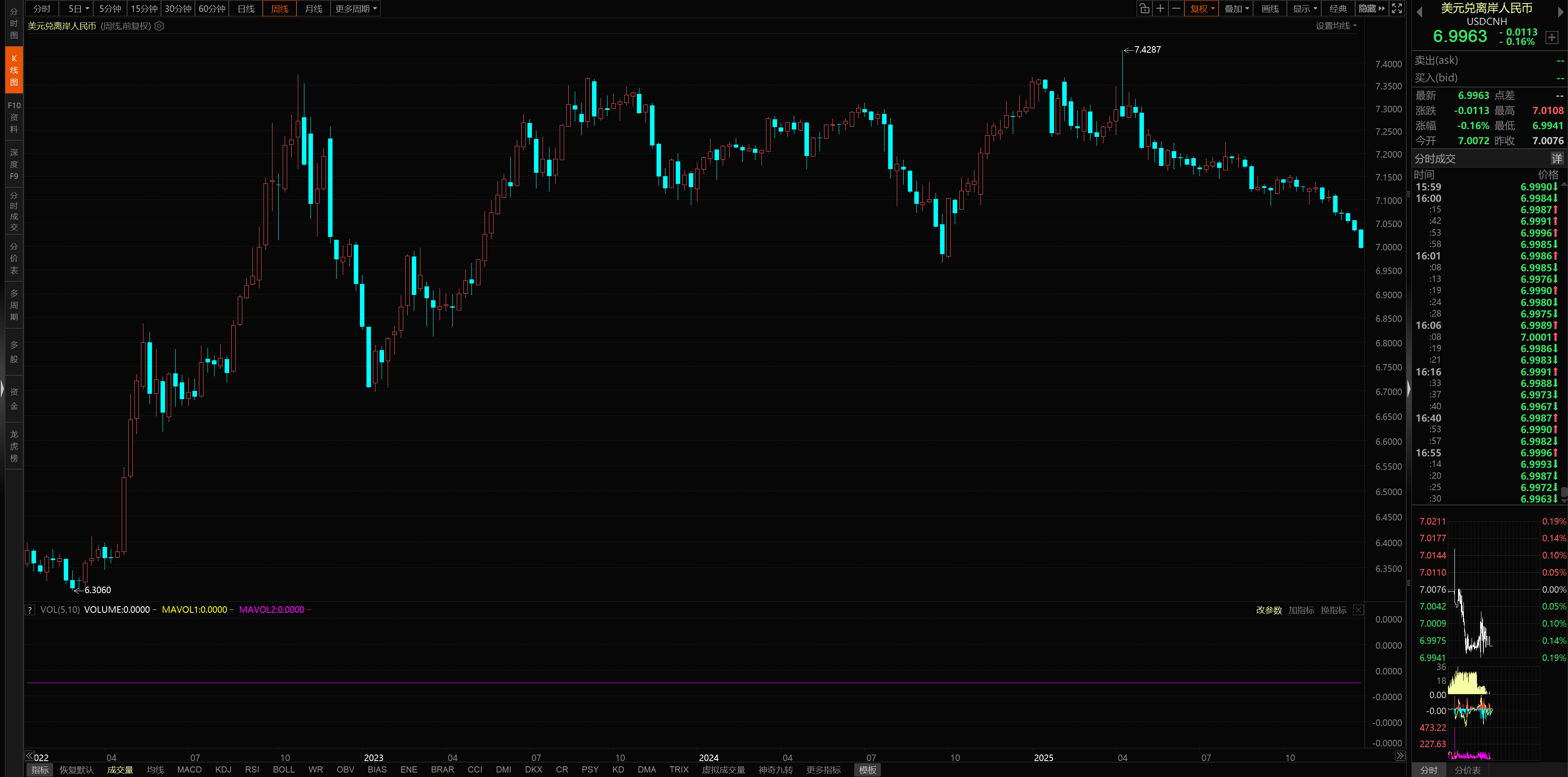1568x777 pixels.
Task: Open chart settings gear beside 周线,前复权
Action: (159, 26)
